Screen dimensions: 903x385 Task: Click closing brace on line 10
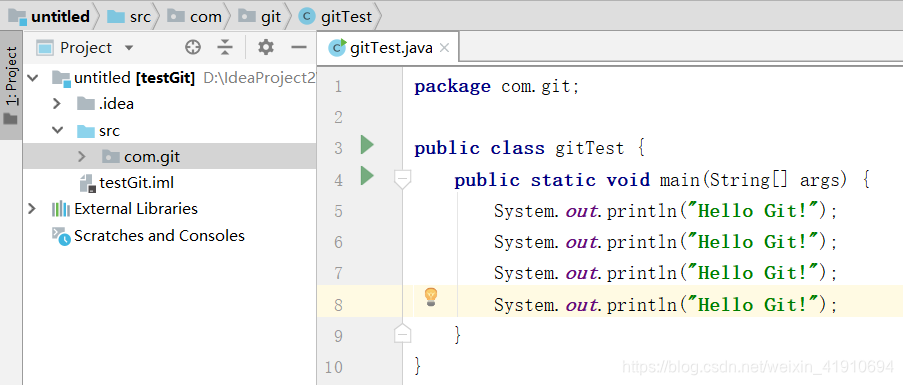coord(418,365)
